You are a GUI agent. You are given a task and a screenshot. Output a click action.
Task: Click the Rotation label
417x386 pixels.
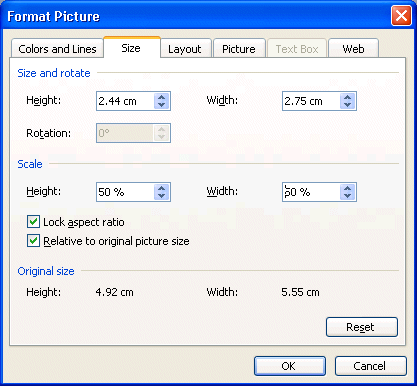(48, 133)
